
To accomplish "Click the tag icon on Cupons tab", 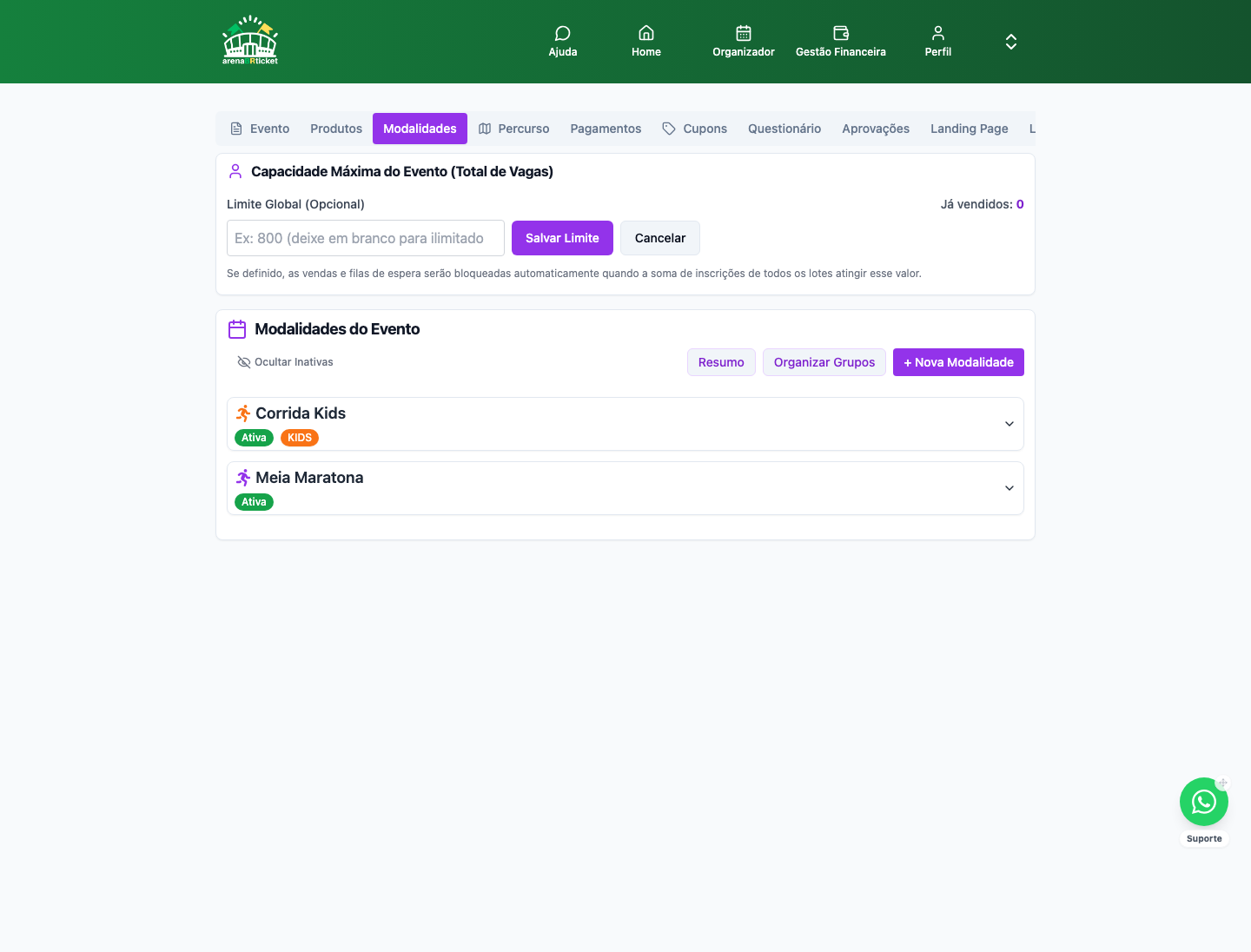I will point(669,129).
